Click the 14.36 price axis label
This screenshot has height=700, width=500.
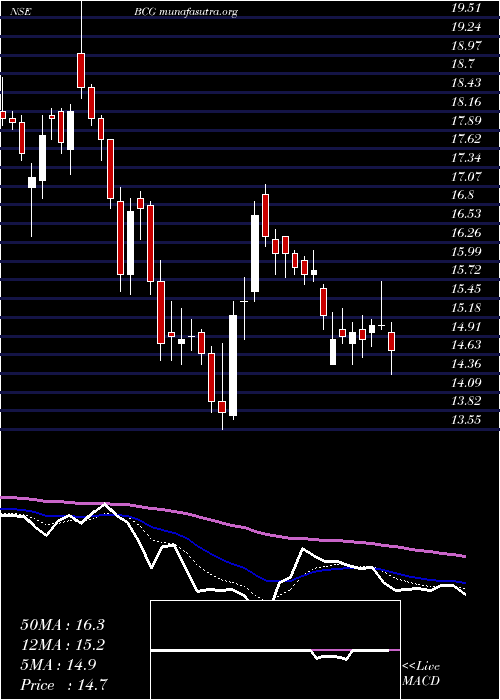point(467,363)
